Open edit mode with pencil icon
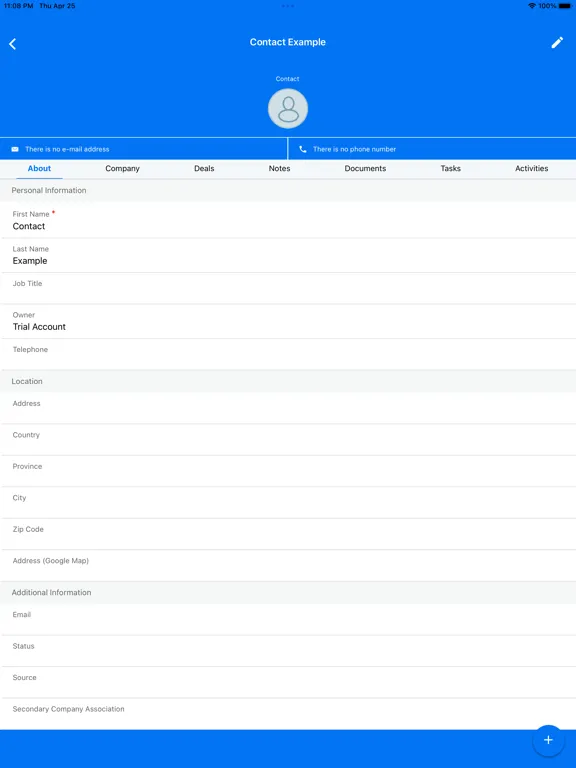 [557, 43]
